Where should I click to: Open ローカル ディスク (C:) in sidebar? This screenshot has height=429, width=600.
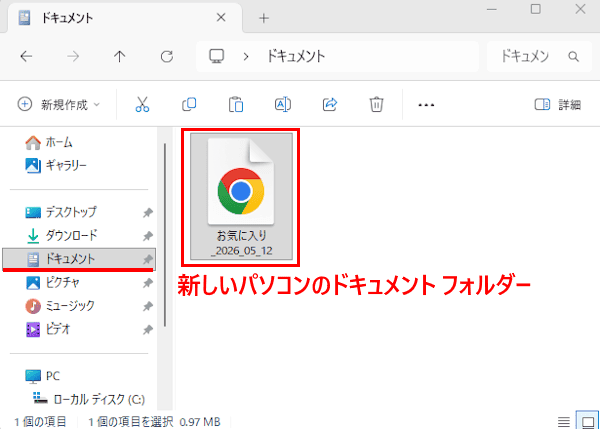pyautogui.click(x=89, y=399)
